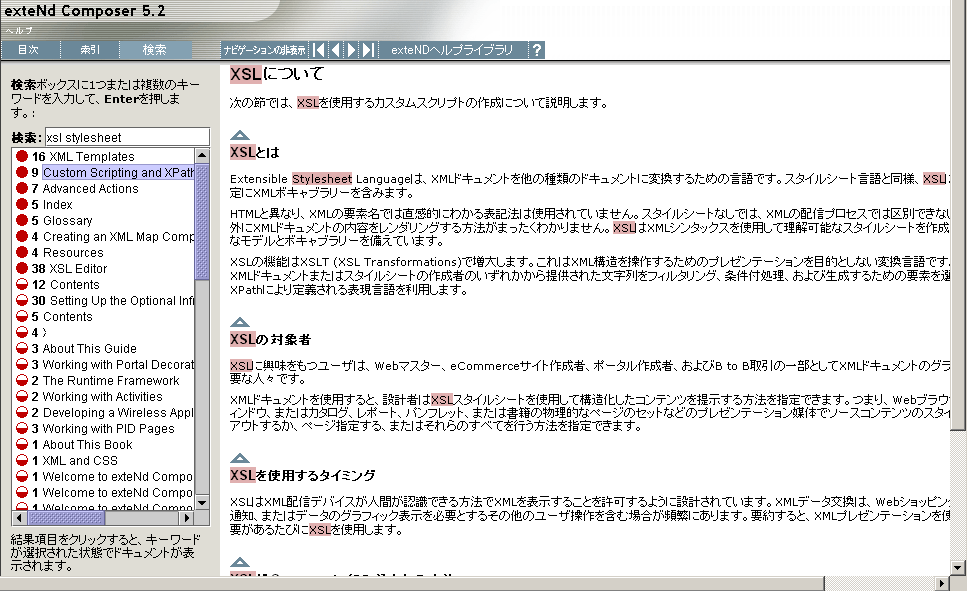The image size is (969, 591).
Task: Click relevance icon beside 38 XSL Editor
Action: pos(22,268)
